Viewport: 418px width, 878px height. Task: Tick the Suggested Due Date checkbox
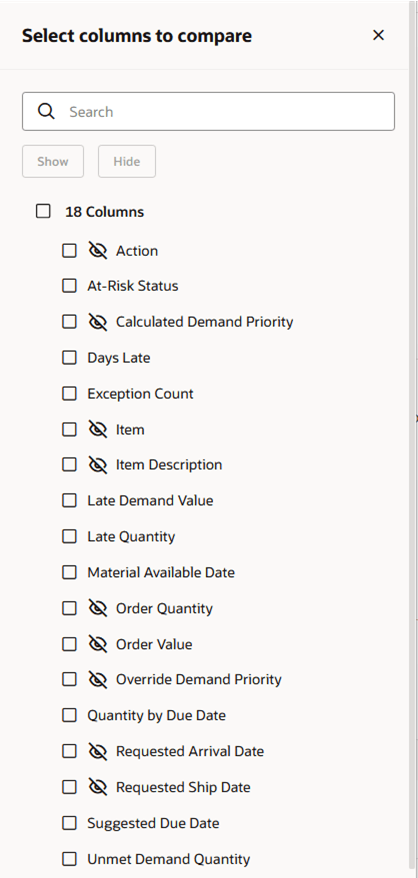(x=69, y=823)
